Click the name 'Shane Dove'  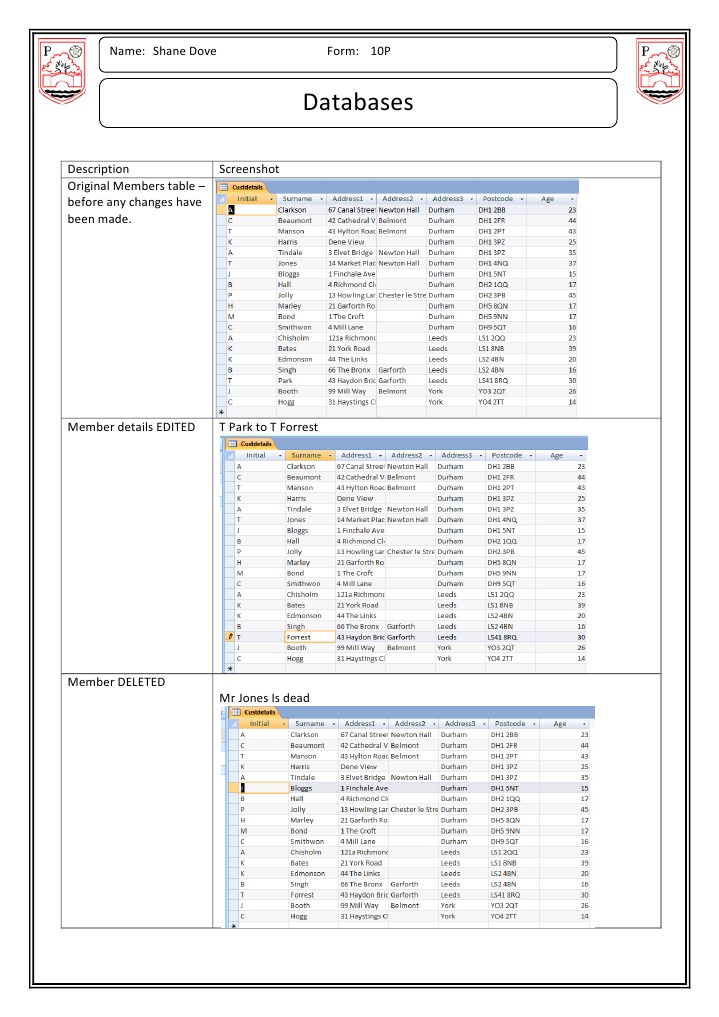coord(185,51)
